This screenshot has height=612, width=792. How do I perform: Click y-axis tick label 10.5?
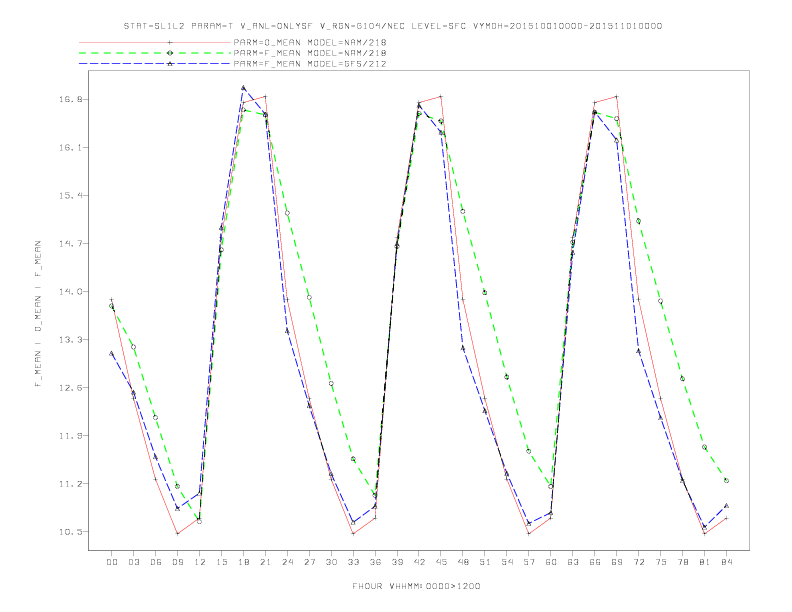(70, 532)
